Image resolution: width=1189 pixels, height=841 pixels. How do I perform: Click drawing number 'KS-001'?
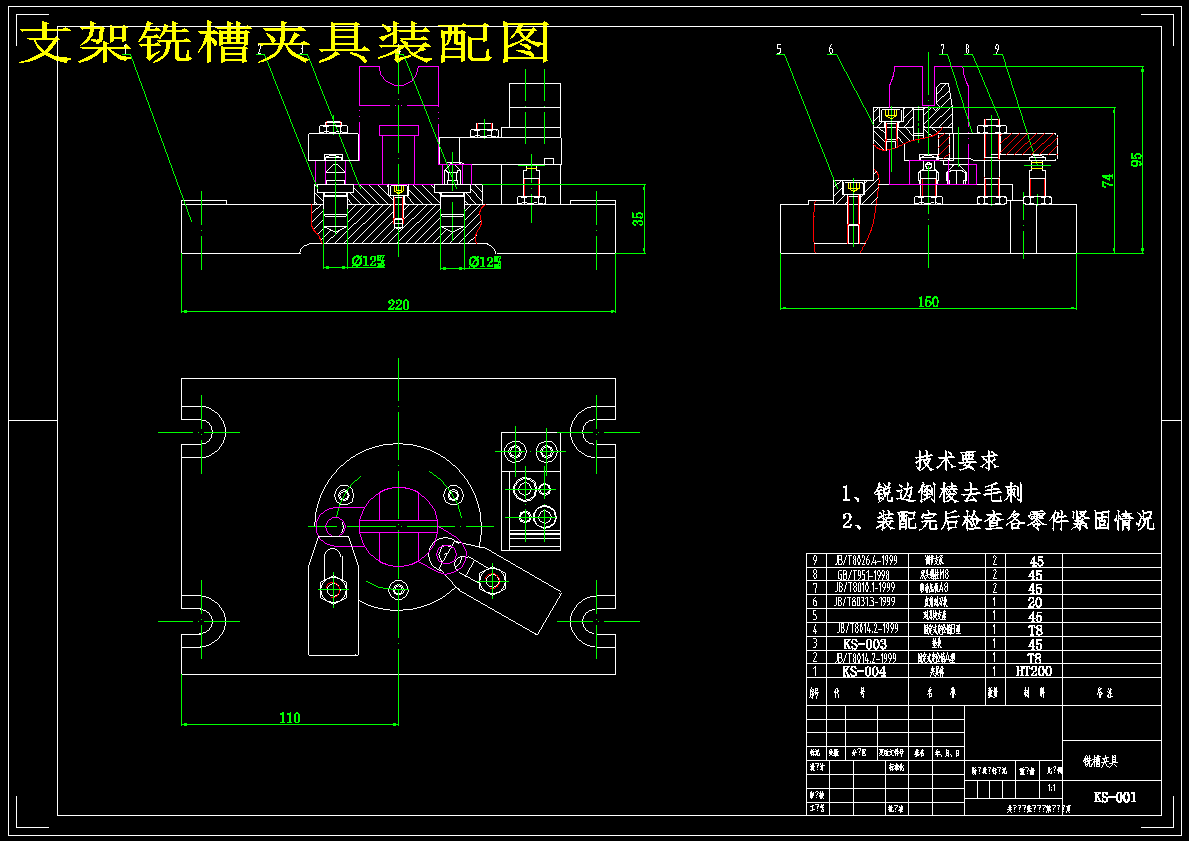click(1115, 797)
